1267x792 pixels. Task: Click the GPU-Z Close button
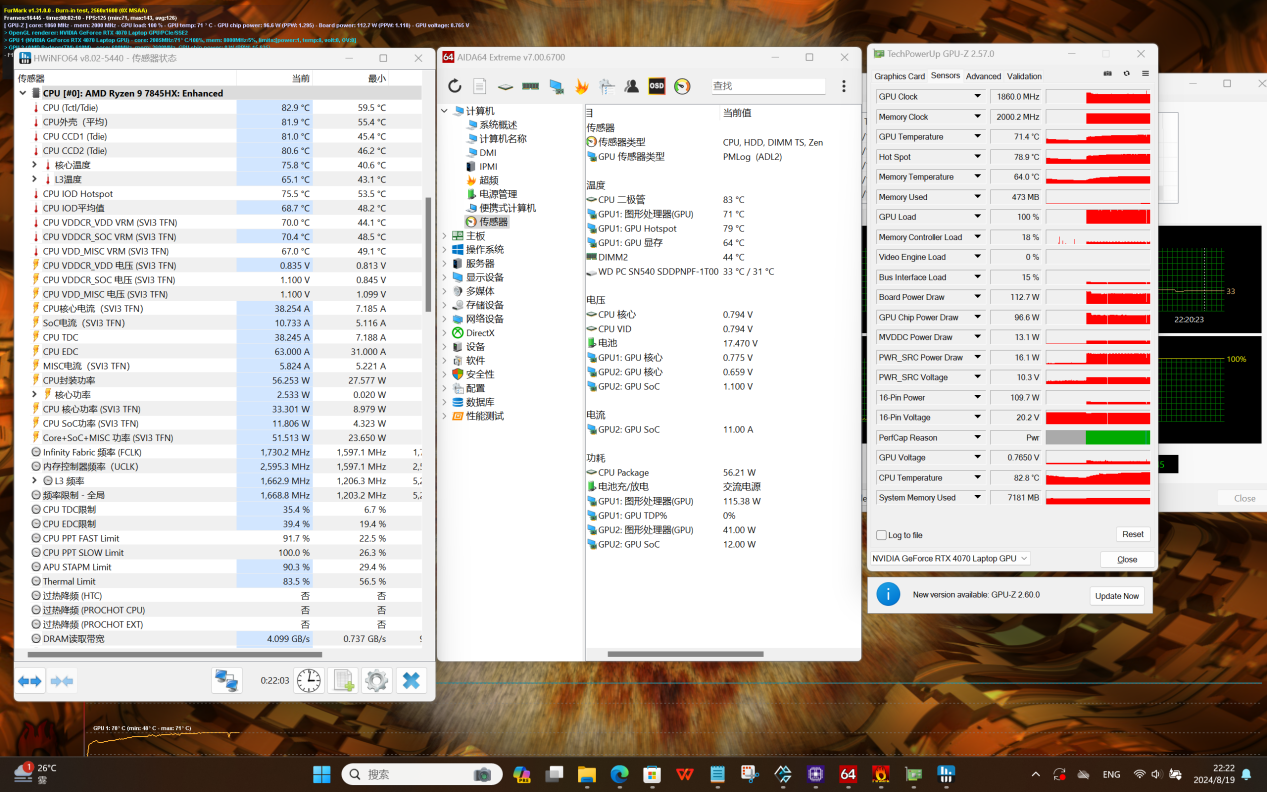click(x=1127, y=559)
